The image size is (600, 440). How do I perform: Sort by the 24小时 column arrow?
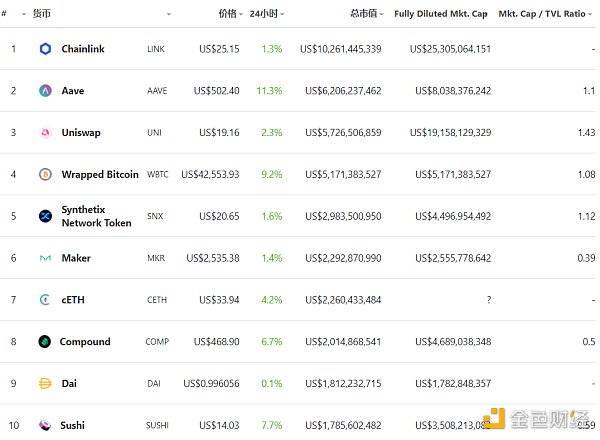[283, 14]
